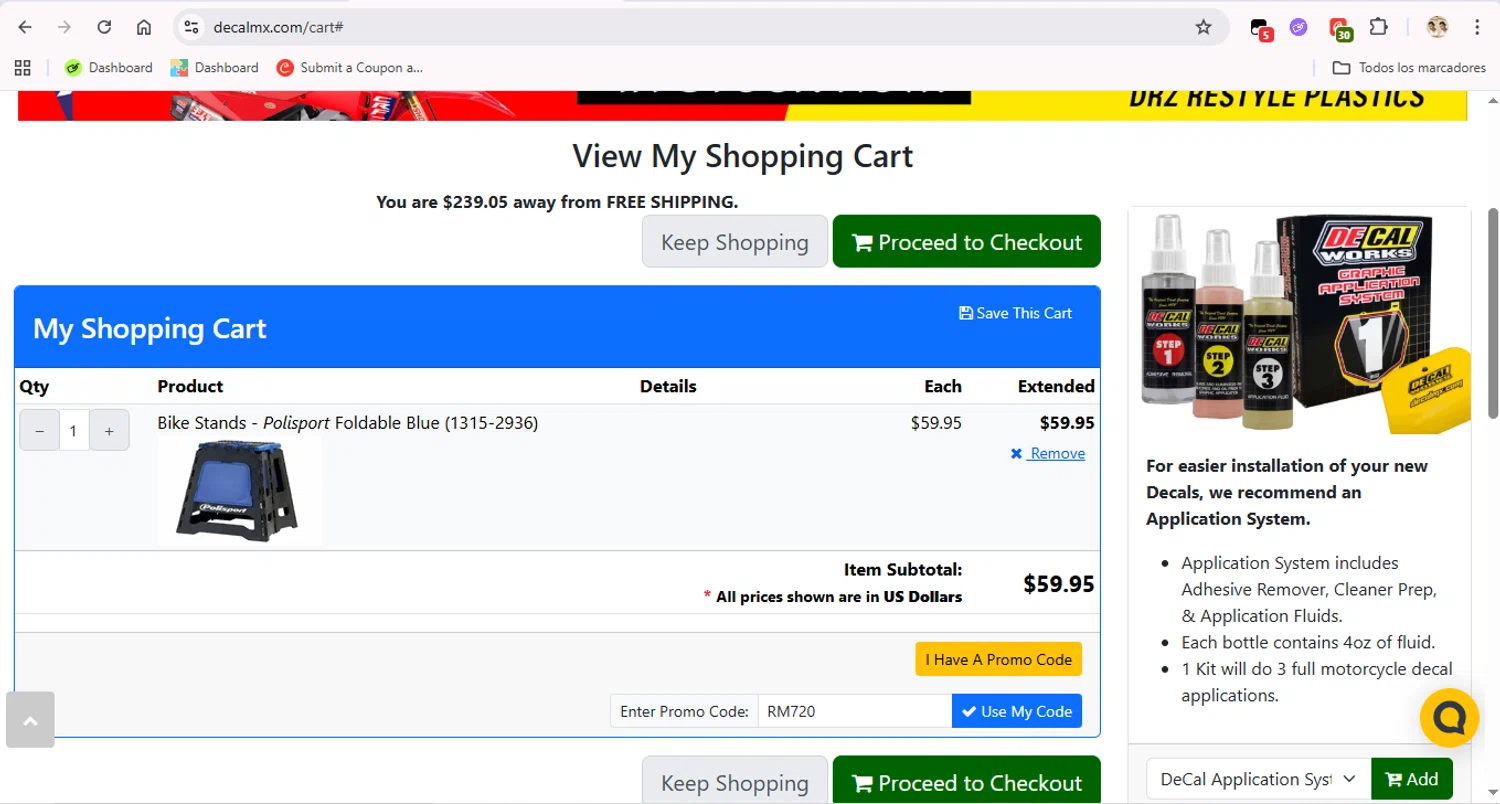Add the application system to cart
1500x804 pixels.
pyautogui.click(x=1411, y=779)
